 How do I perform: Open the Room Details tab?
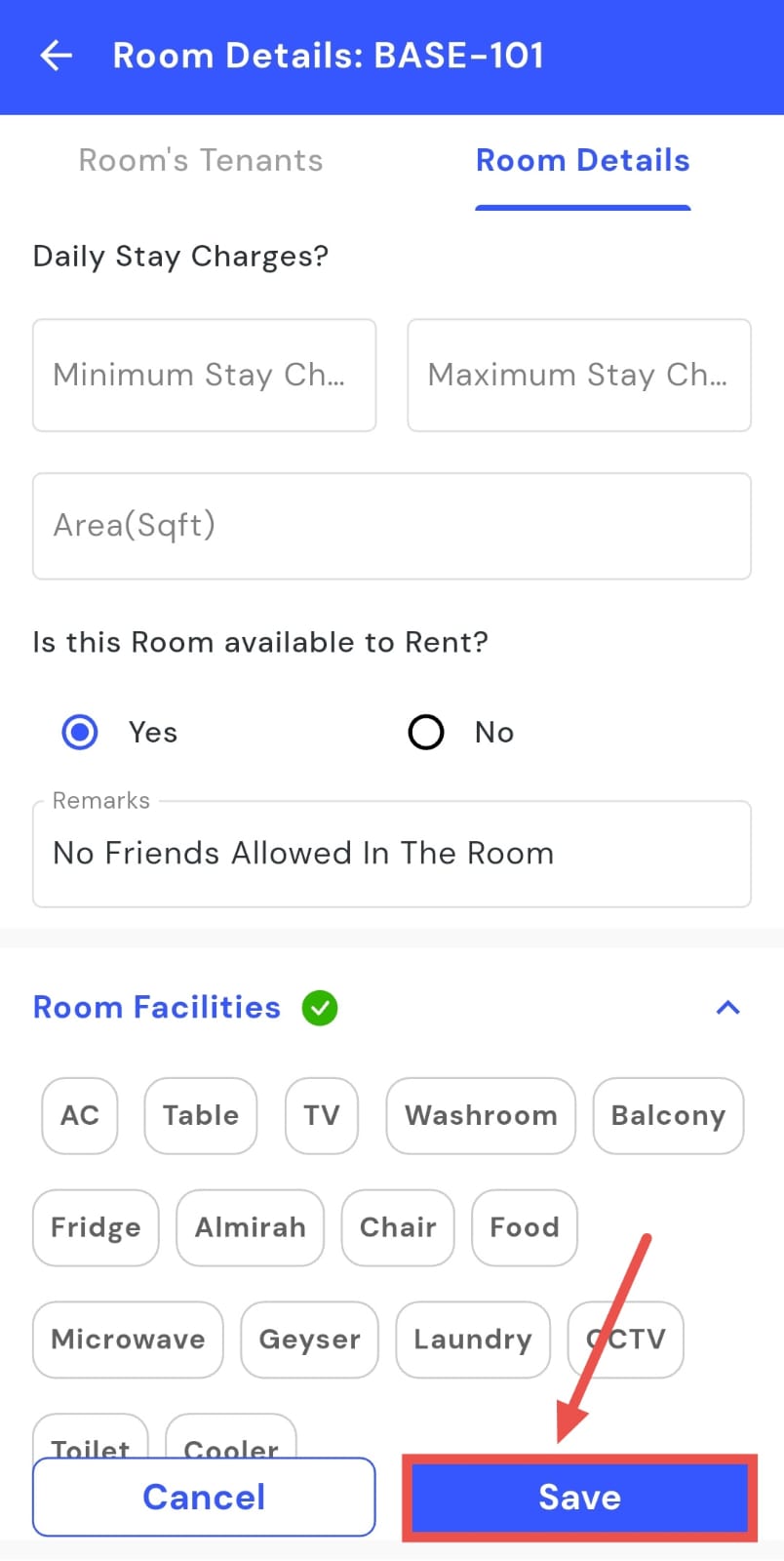click(582, 160)
